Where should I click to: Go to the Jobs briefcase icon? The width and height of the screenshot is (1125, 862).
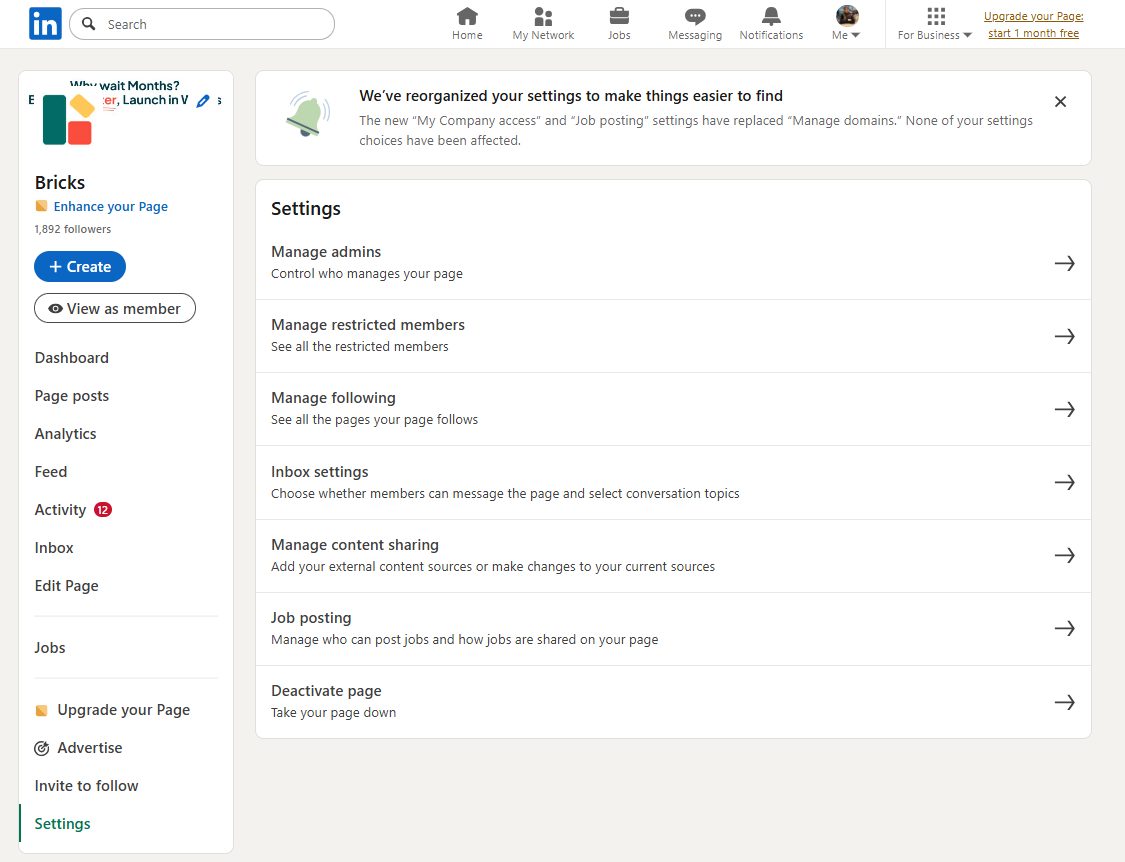tap(619, 17)
